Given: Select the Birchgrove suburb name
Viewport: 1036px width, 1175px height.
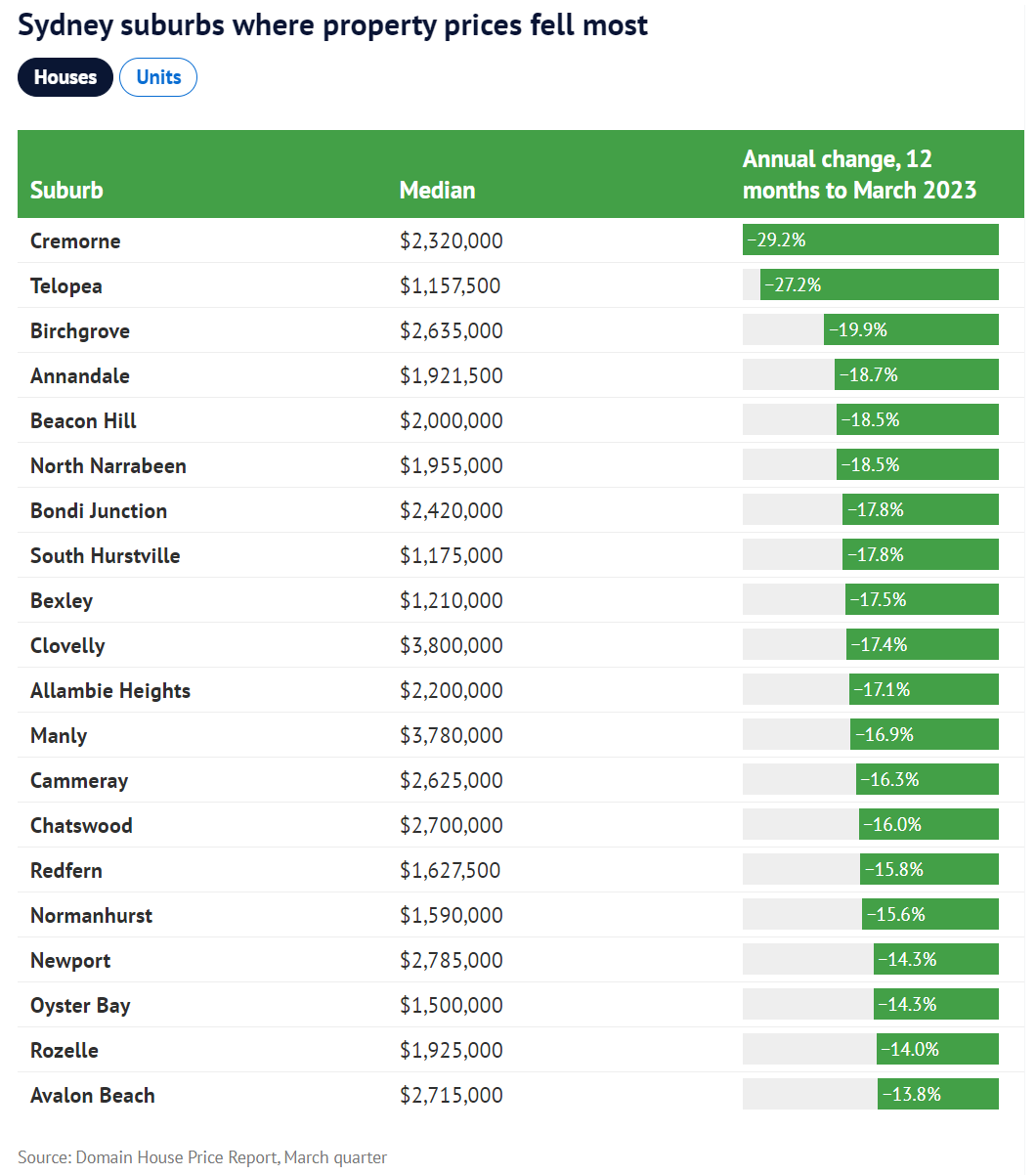Looking at the screenshot, I should (80, 330).
